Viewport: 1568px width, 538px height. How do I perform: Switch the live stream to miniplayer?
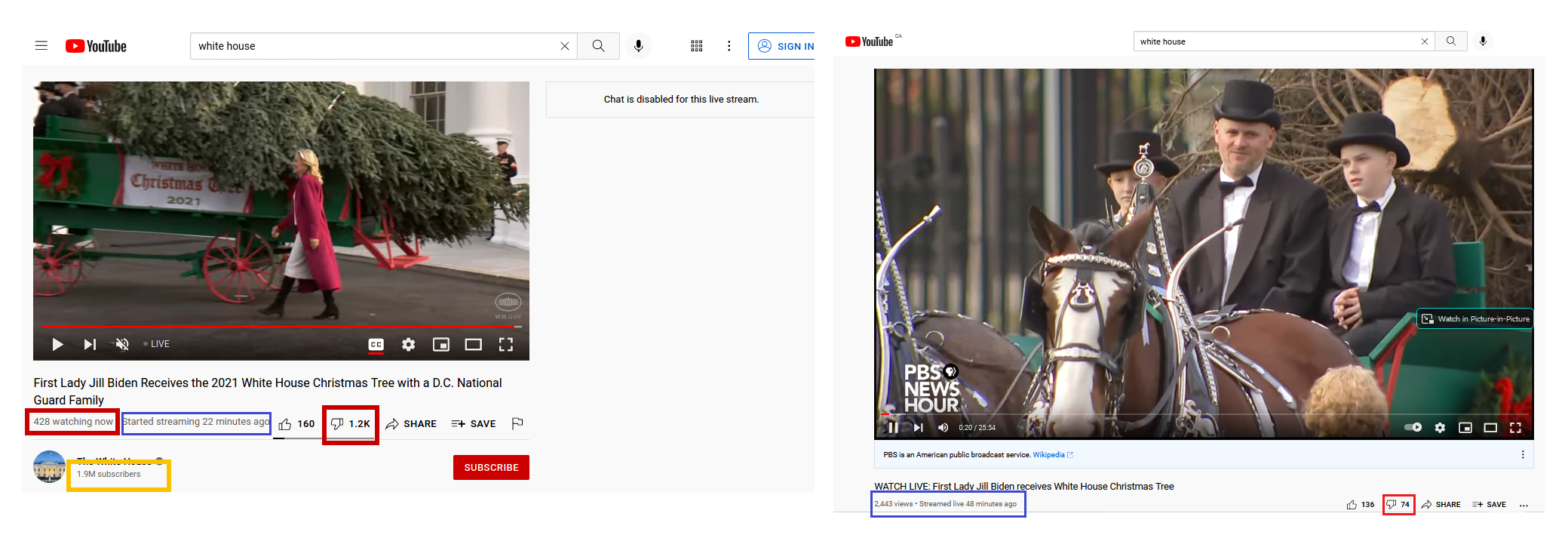pos(440,345)
